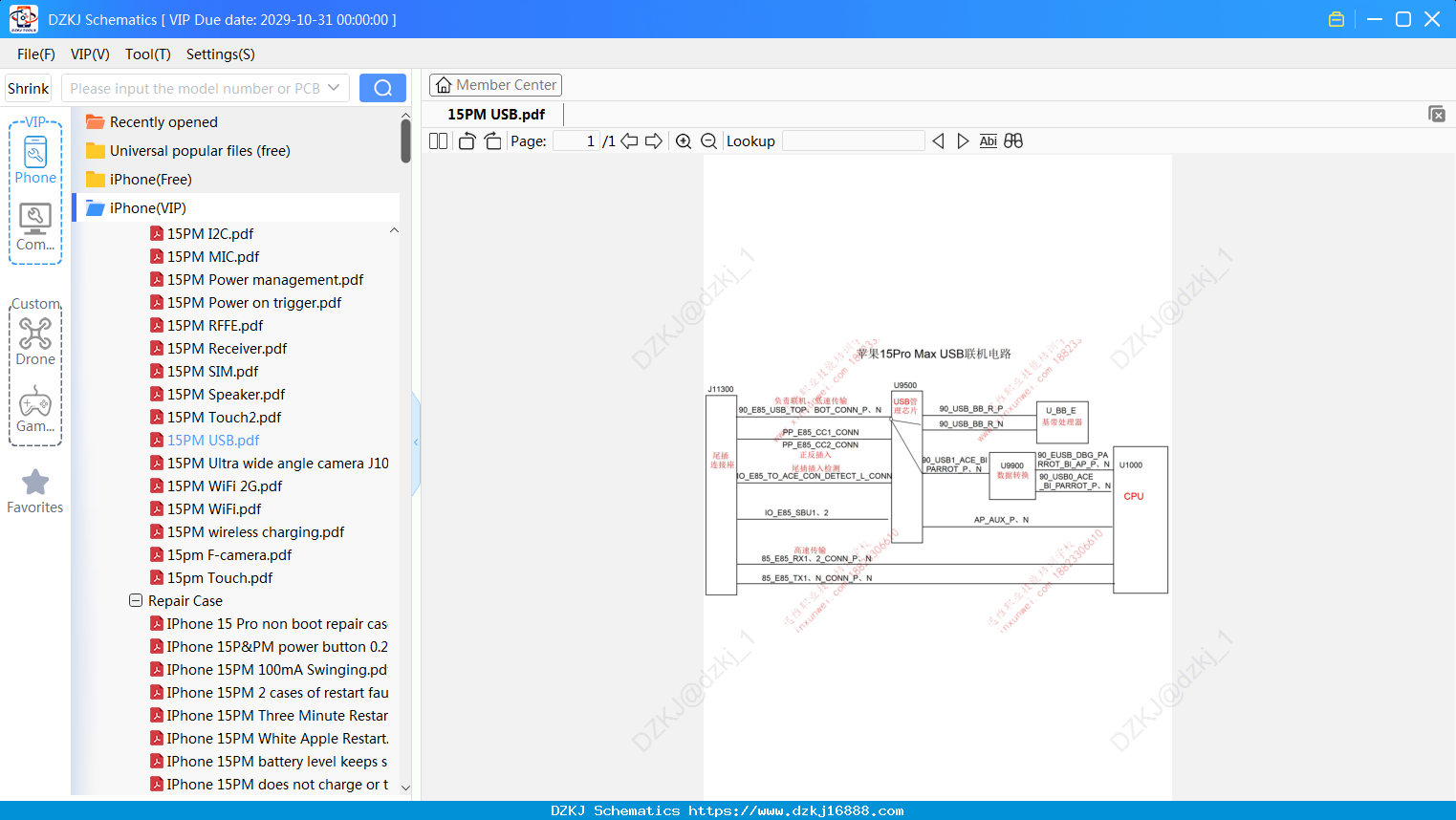Rotate page counterclockwise icon
The image size is (1456, 820).
[x=467, y=141]
